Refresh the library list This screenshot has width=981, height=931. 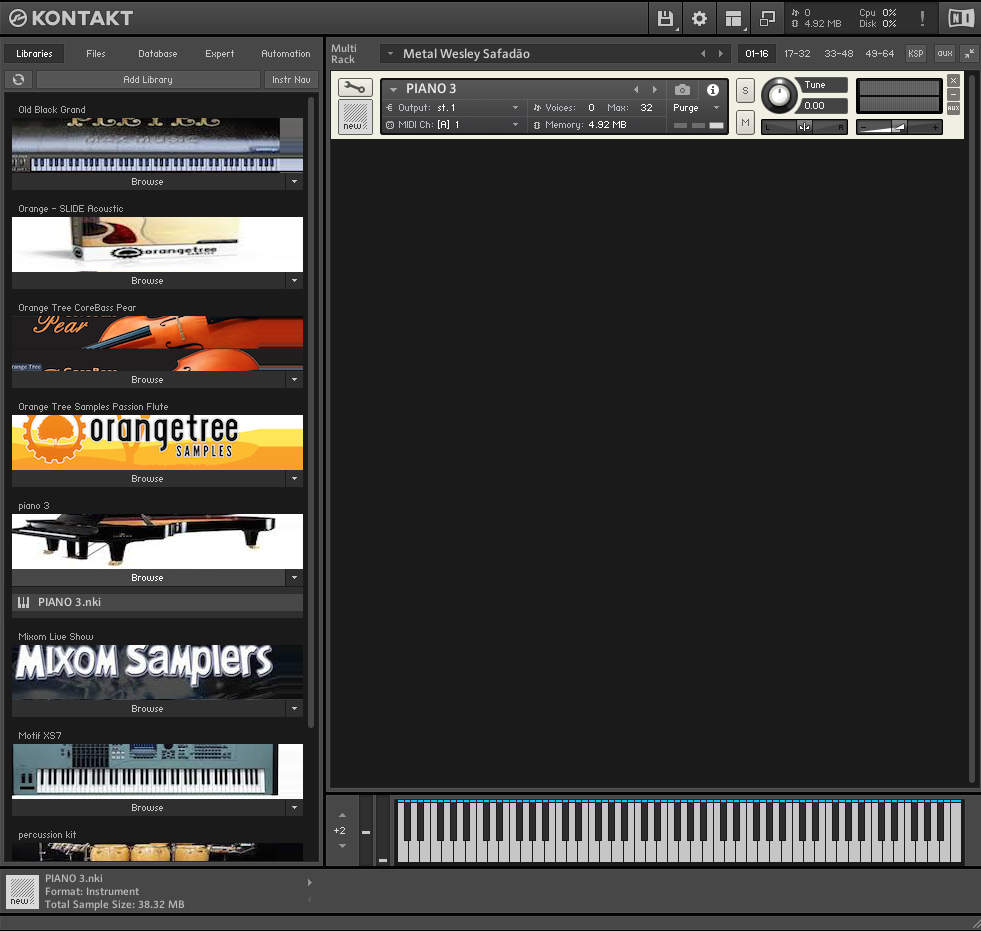coord(19,79)
